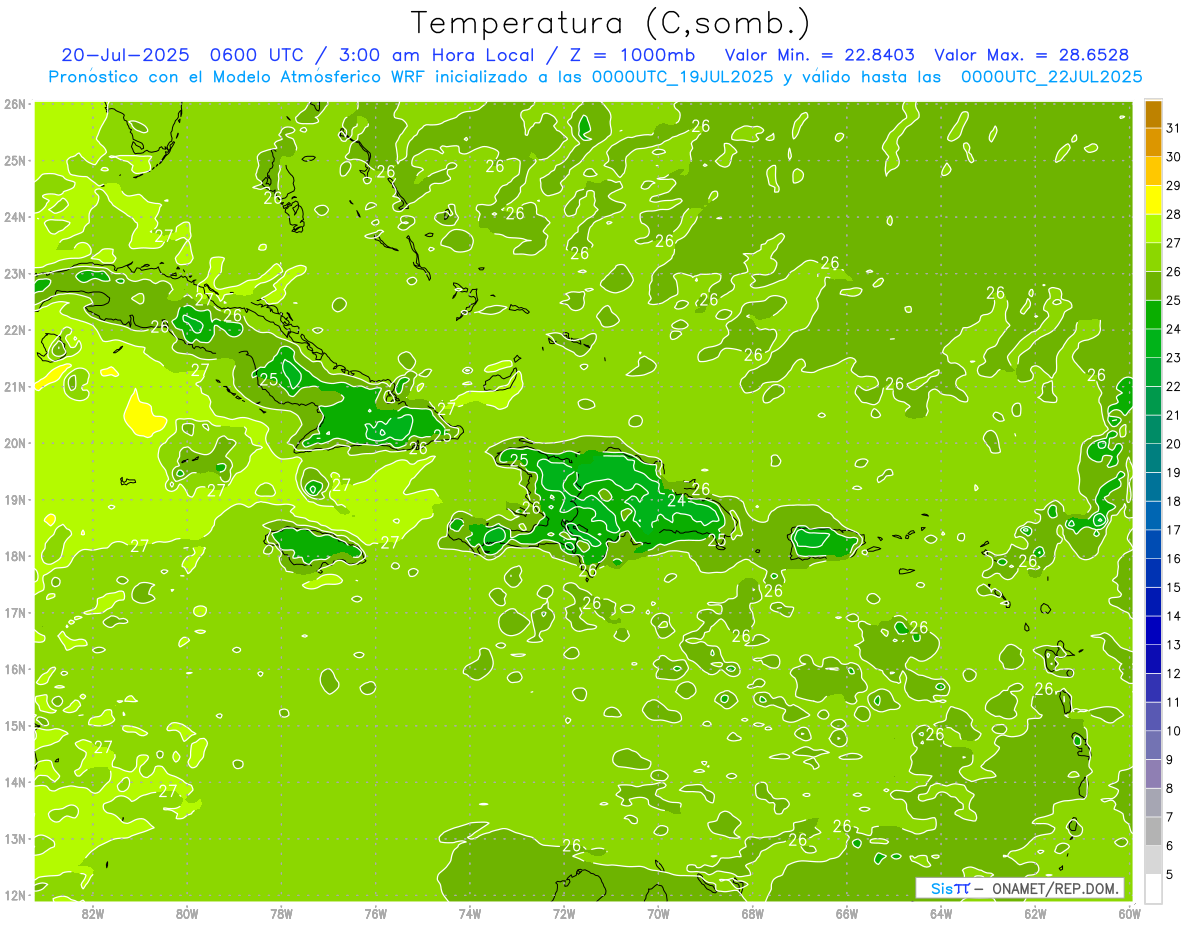This screenshot has width=1200, height=927.
Task: Select the valid-until stamp '0000UTC_22JUL2025'
Action: click(1051, 77)
